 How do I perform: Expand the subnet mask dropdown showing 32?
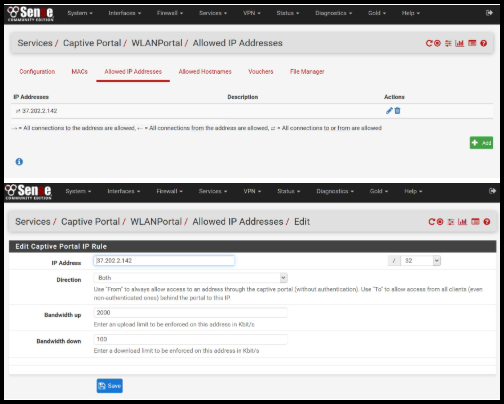pyautogui.click(x=420, y=261)
